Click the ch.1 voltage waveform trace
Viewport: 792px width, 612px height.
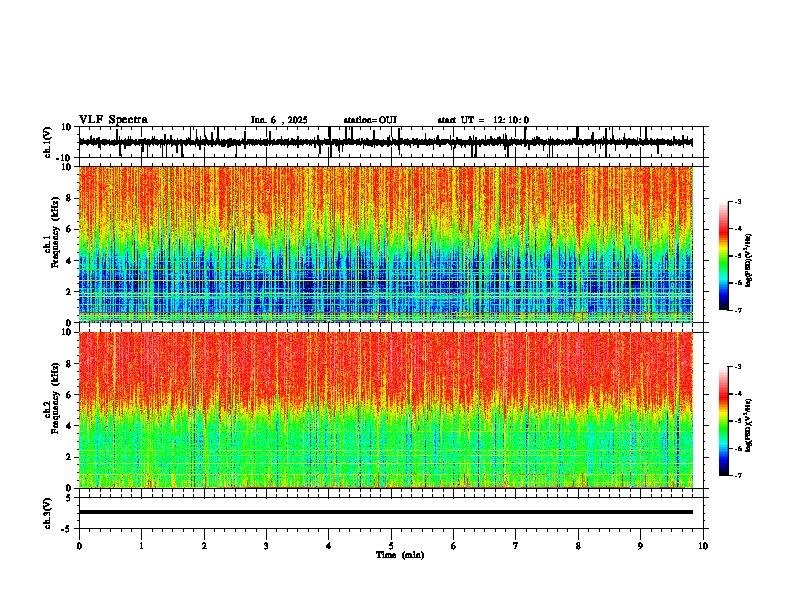[385, 142]
